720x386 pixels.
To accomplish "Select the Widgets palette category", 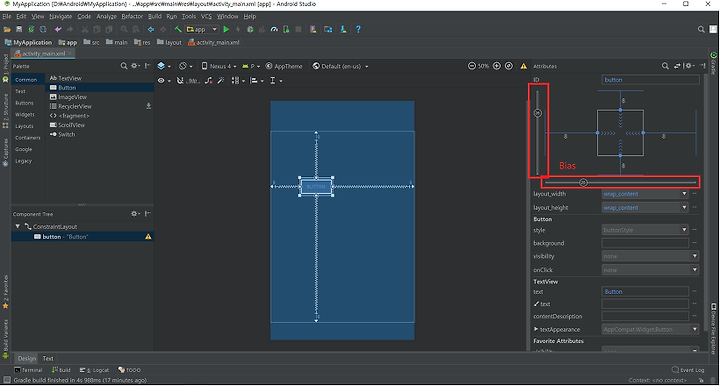I will (25, 114).
